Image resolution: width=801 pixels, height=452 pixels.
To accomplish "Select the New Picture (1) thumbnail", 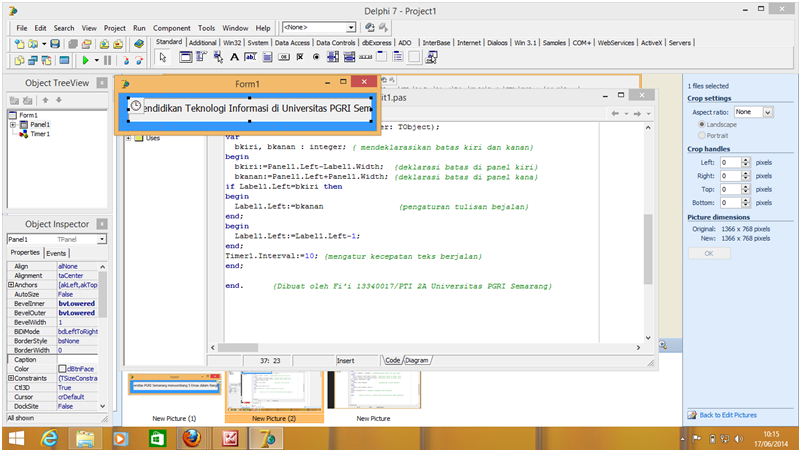I will tap(174, 385).
